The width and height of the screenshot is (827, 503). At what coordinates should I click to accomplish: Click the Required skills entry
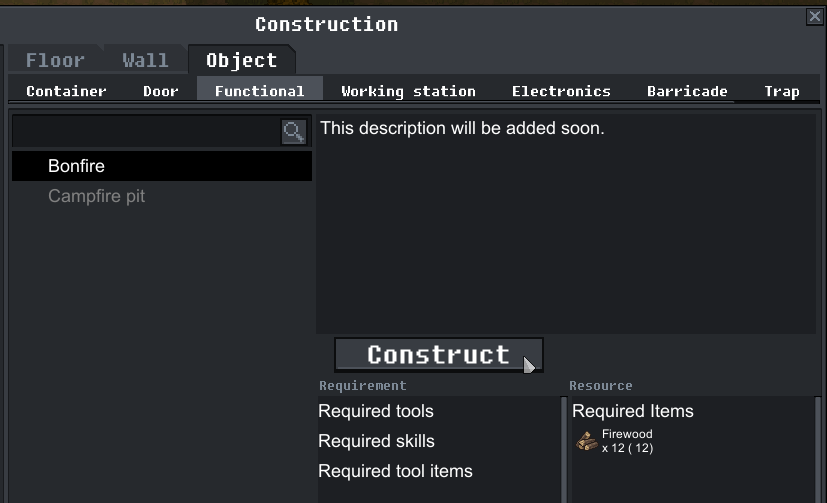376,441
